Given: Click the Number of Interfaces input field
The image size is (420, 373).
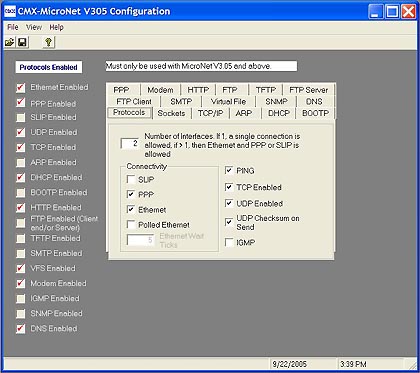Looking at the screenshot, I should click(x=130, y=143).
